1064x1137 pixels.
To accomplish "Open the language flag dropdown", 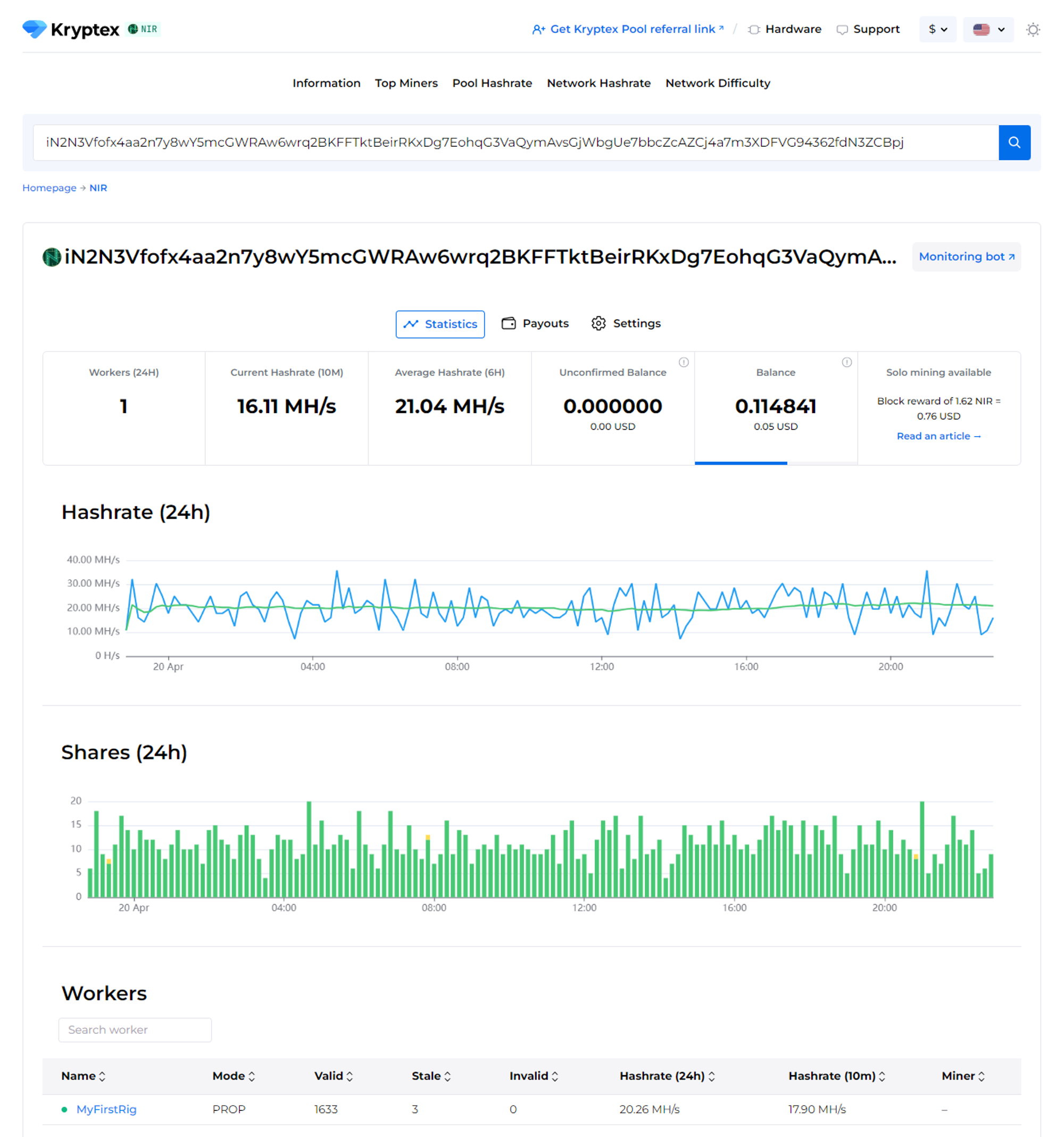I will pyautogui.click(x=988, y=29).
